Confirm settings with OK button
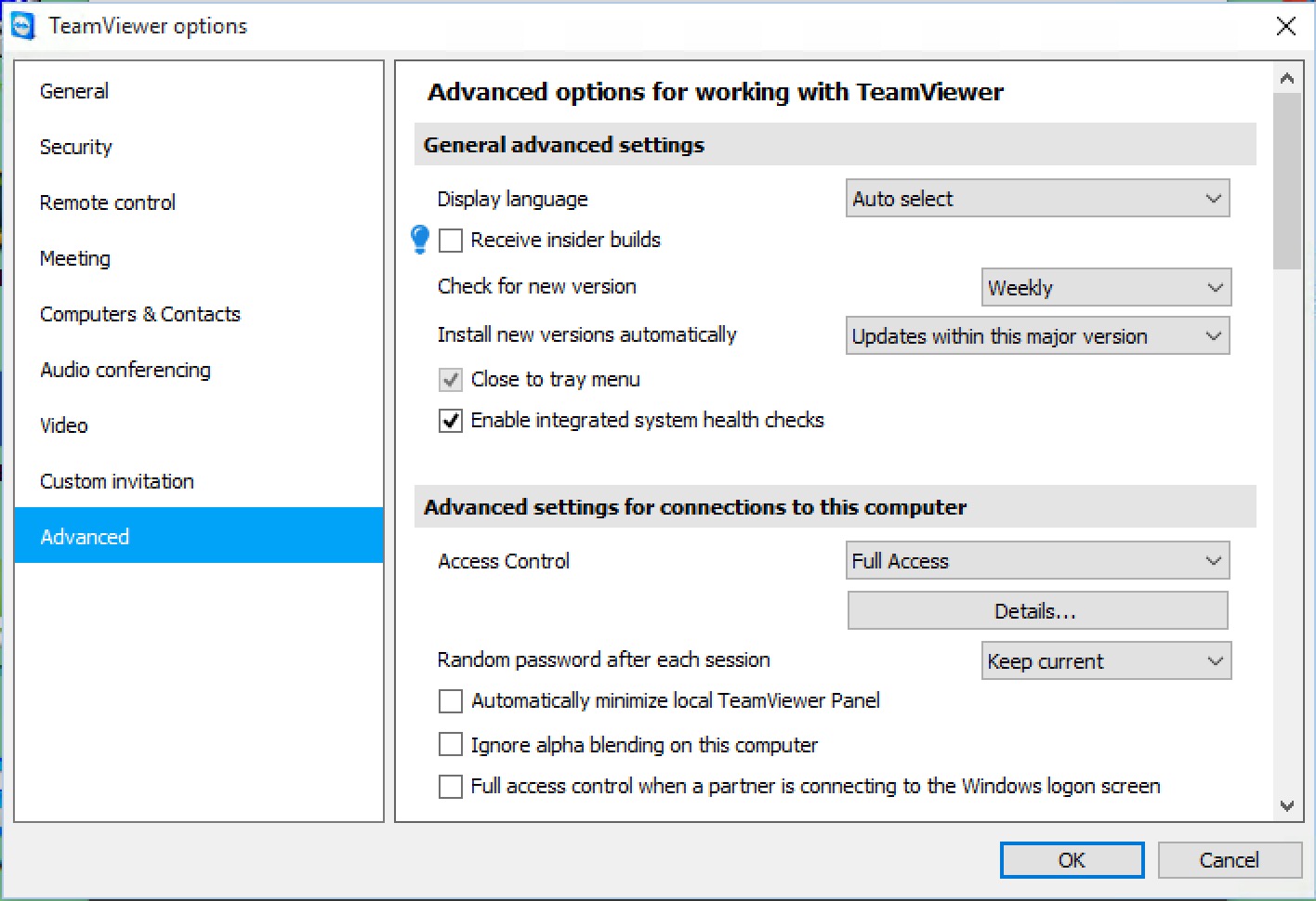Viewport: 1316px width, 901px height. tap(1072, 860)
